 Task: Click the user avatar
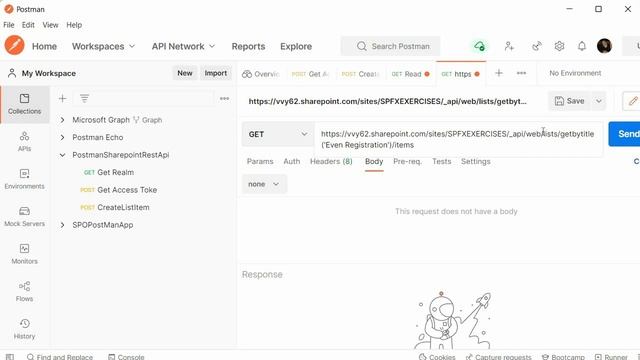(604, 46)
